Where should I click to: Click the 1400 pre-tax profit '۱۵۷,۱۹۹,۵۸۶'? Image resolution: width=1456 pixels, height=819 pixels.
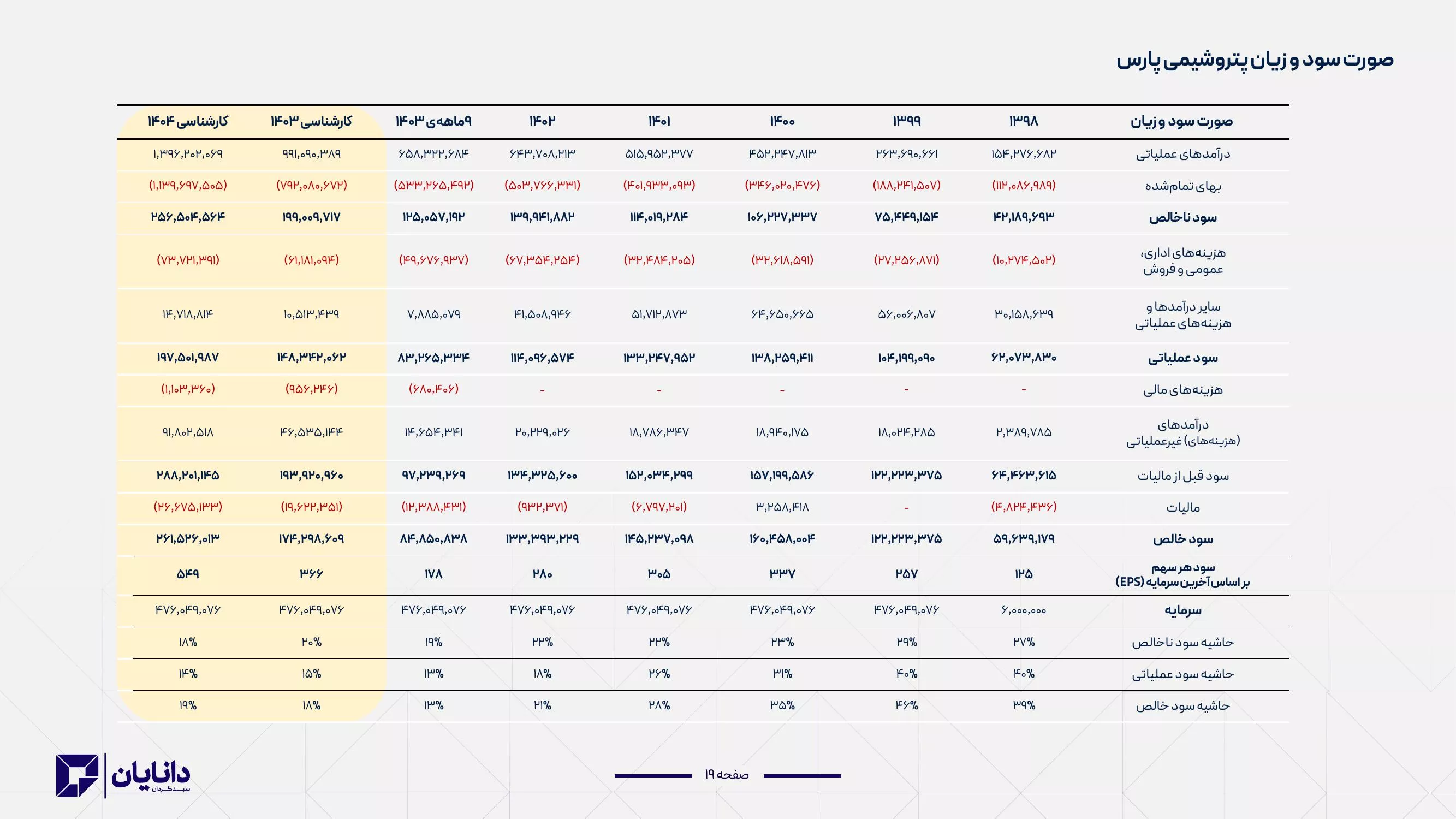(782, 476)
